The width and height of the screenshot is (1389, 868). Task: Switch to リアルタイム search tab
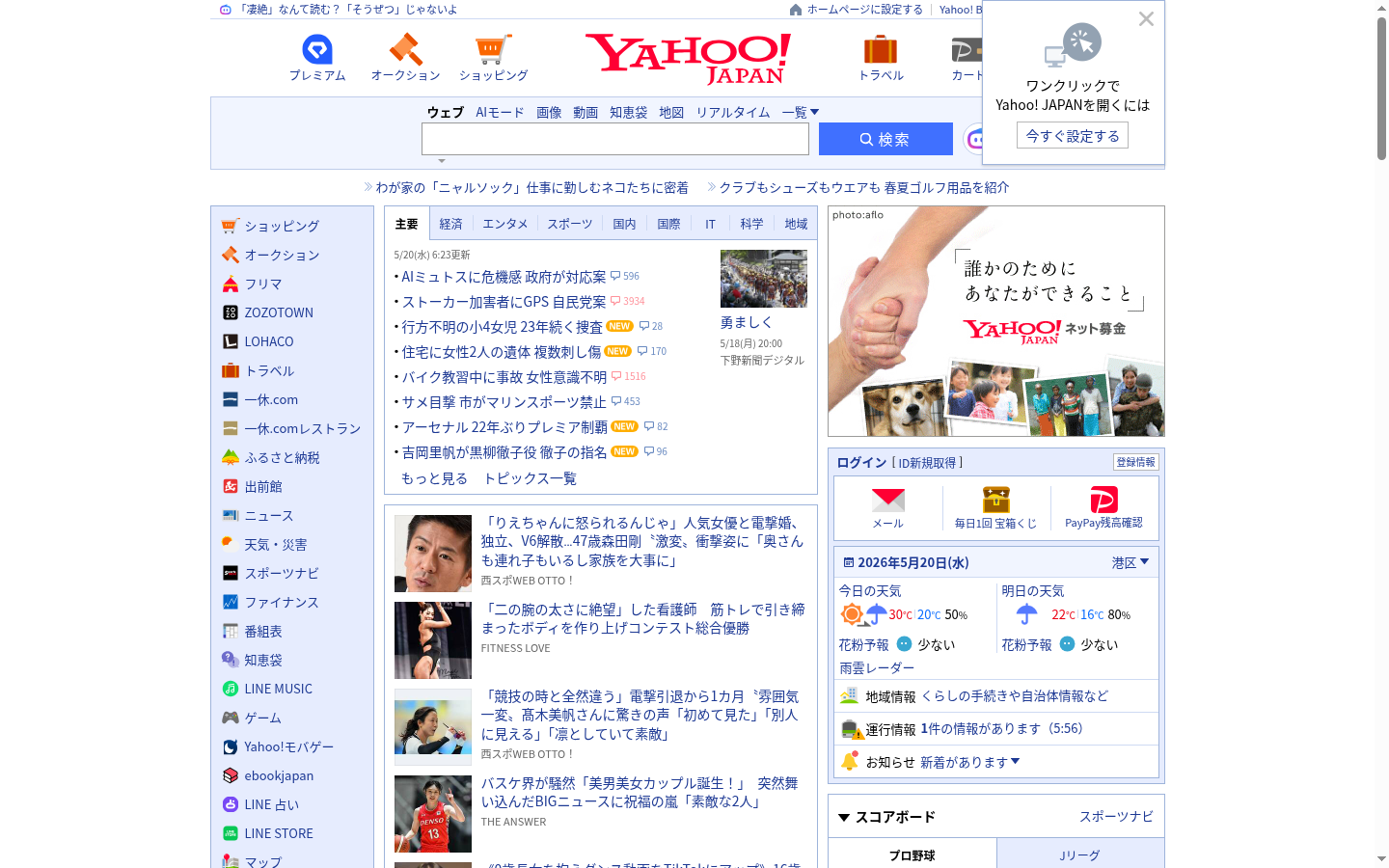click(733, 112)
